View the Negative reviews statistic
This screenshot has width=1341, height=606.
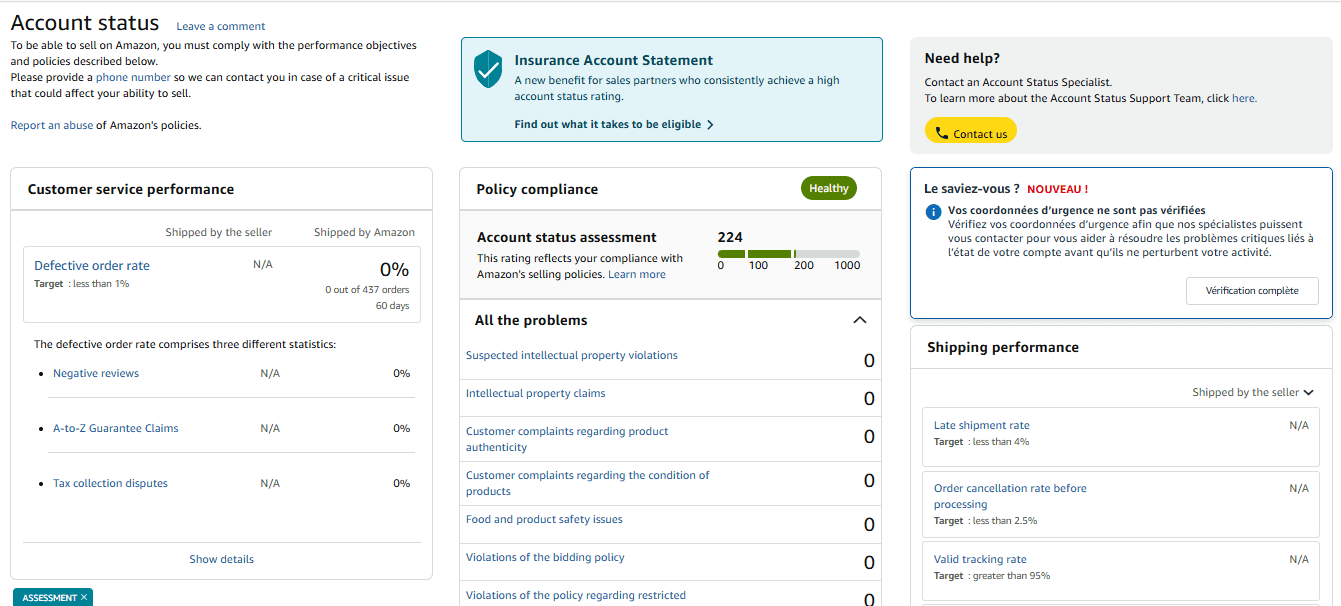(96, 372)
